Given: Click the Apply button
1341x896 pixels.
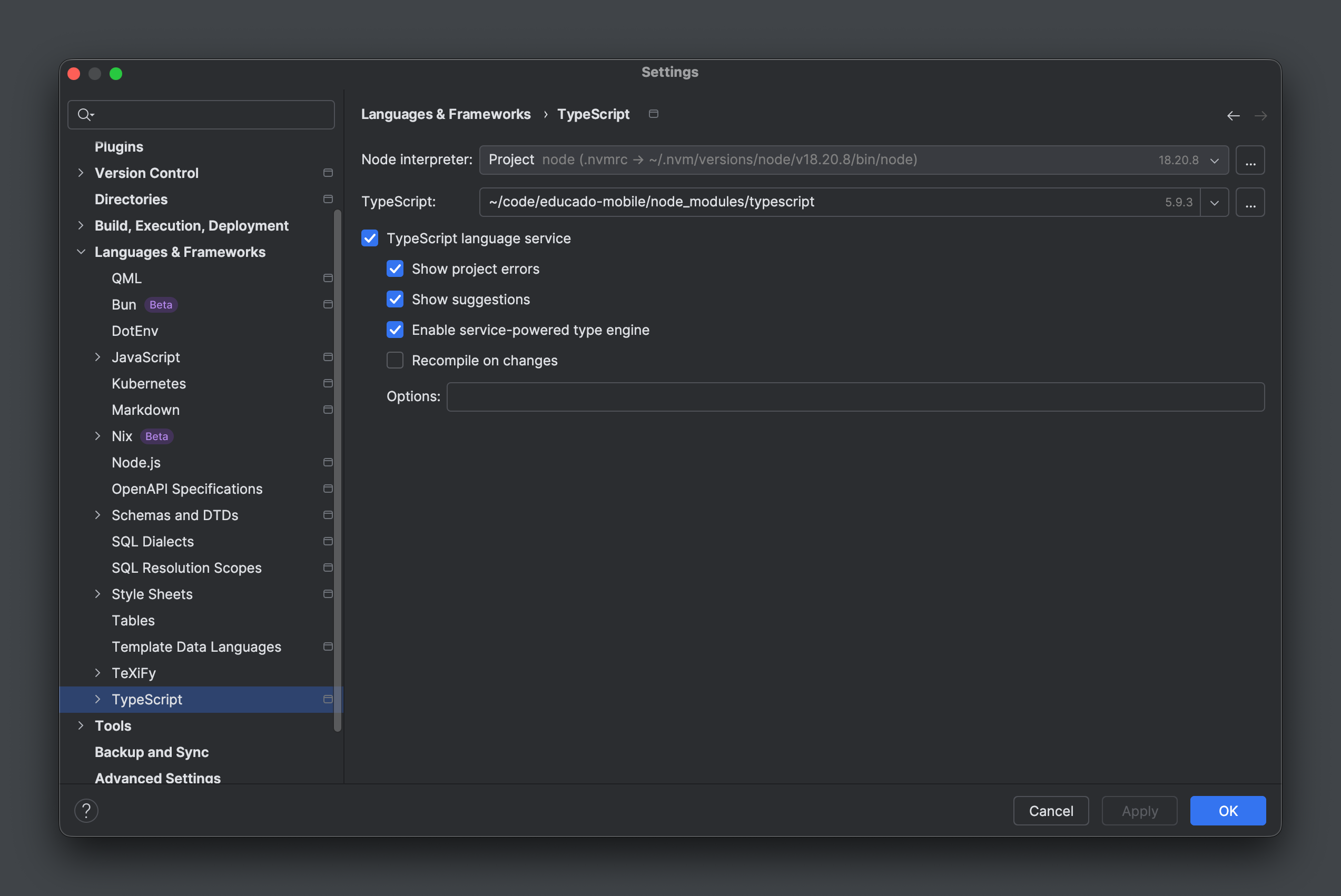Looking at the screenshot, I should coord(1139,810).
